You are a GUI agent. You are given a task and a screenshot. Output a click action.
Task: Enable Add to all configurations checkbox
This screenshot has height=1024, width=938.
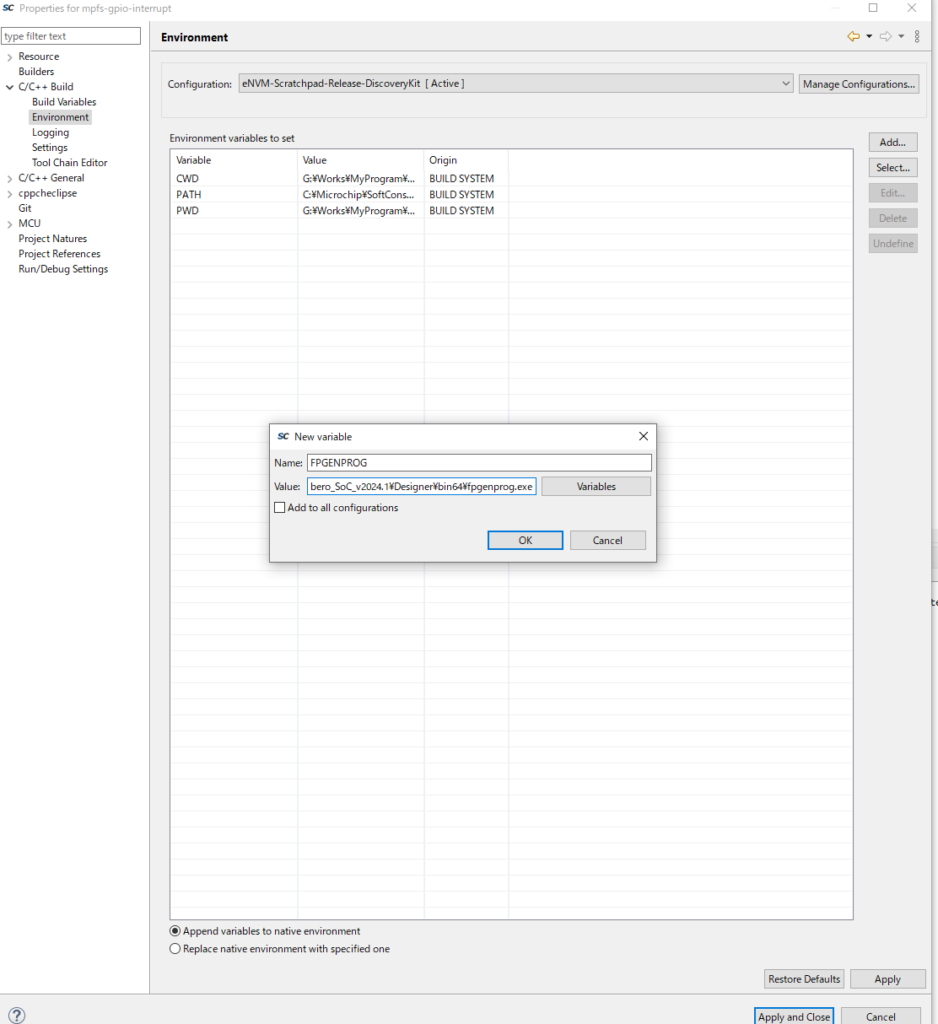click(280, 508)
